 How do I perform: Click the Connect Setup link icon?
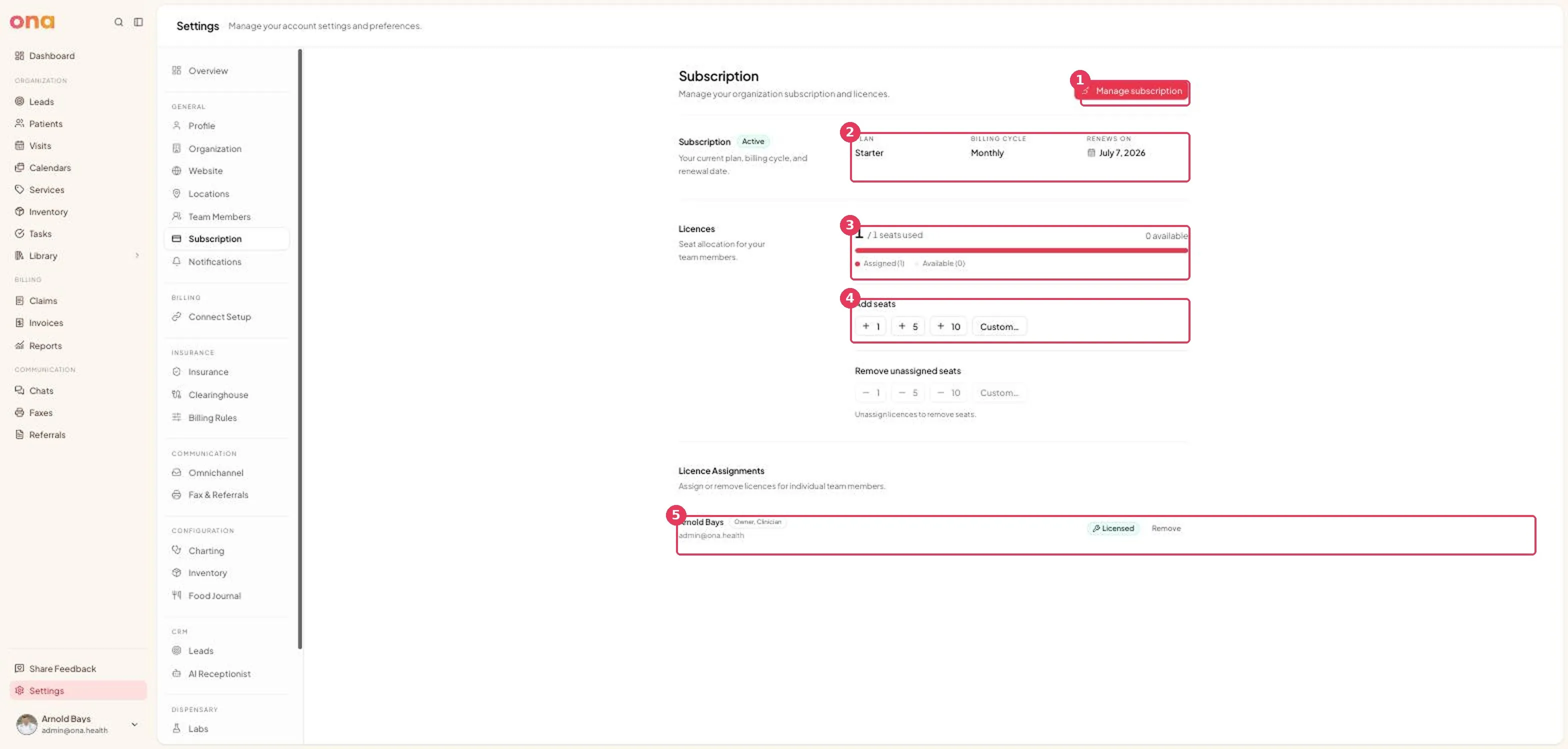tap(176, 316)
